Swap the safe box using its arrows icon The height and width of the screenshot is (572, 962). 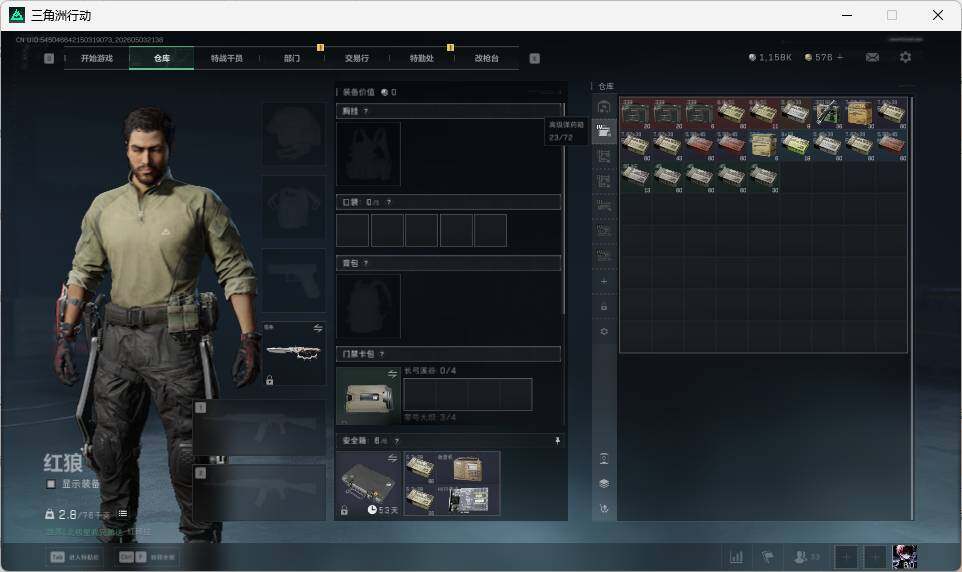pos(392,458)
